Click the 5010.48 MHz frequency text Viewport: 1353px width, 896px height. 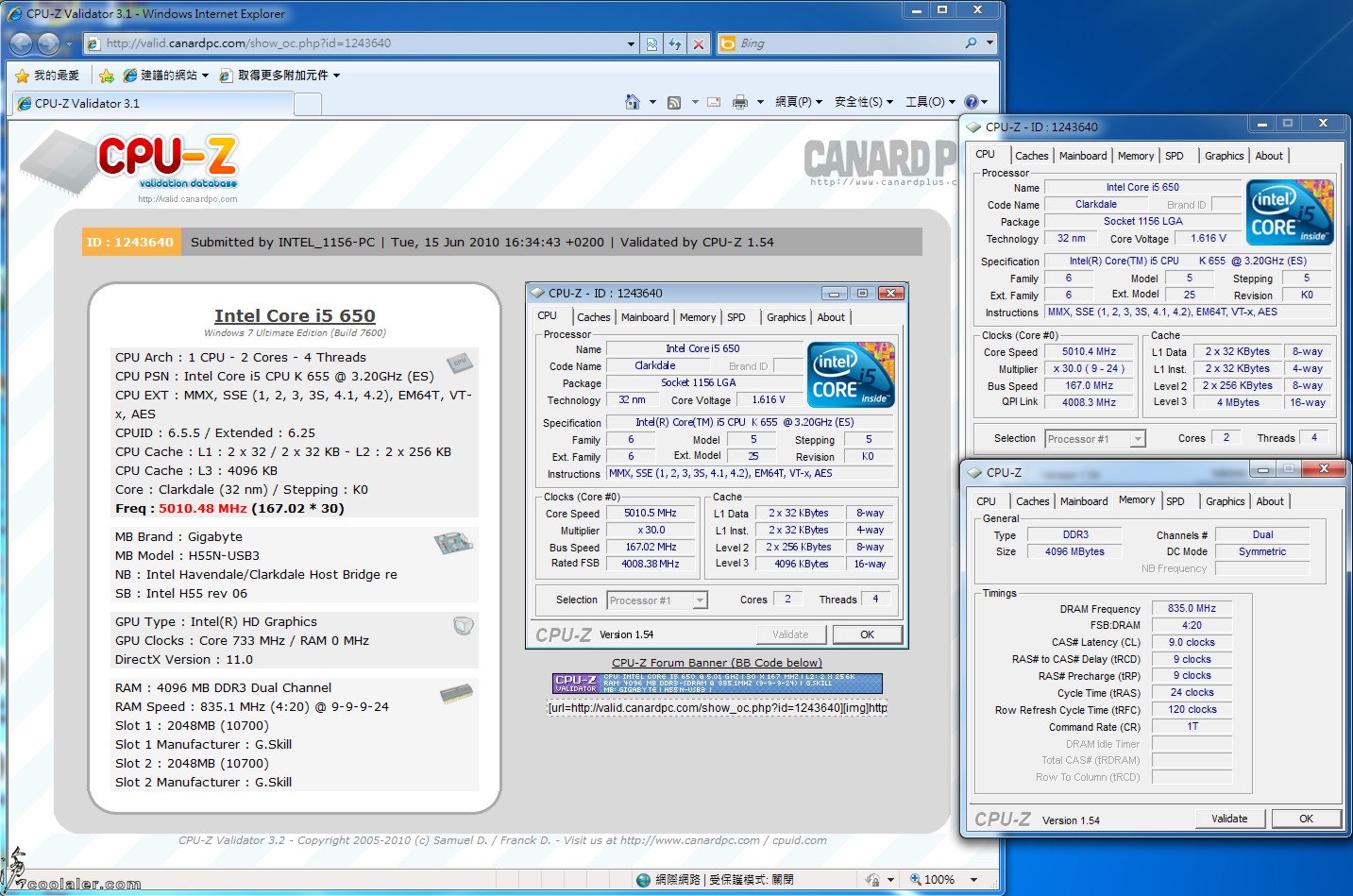(202, 509)
